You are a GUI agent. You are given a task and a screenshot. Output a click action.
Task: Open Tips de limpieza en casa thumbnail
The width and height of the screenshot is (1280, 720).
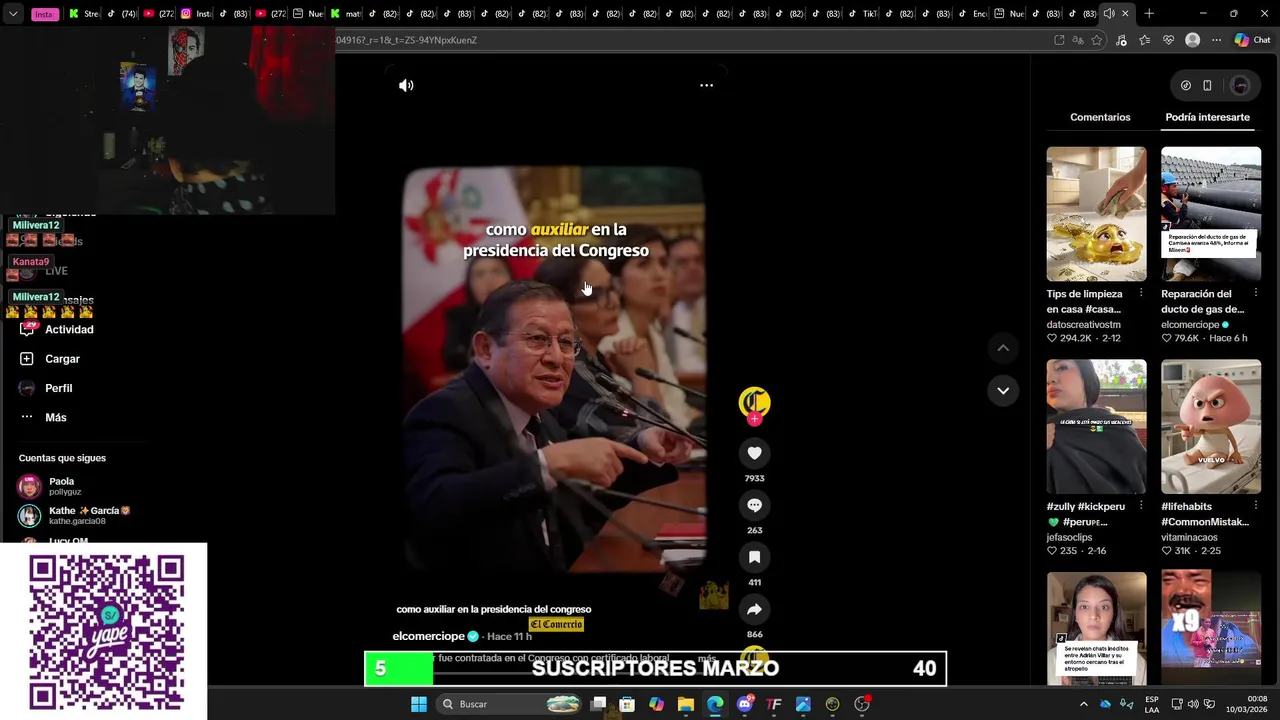click(1096, 214)
